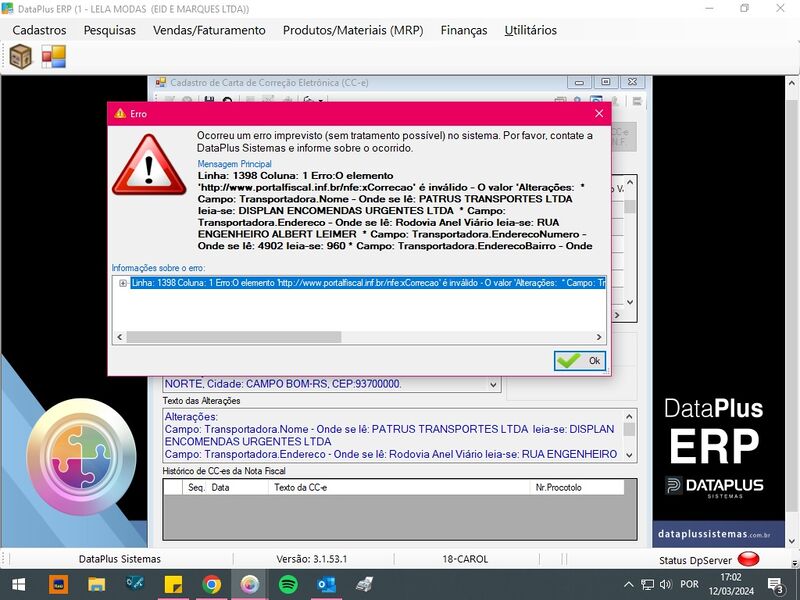The image size is (800, 600).
Task: Open the Finanças menu
Action: pyautogui.click(x=464, y=30)
